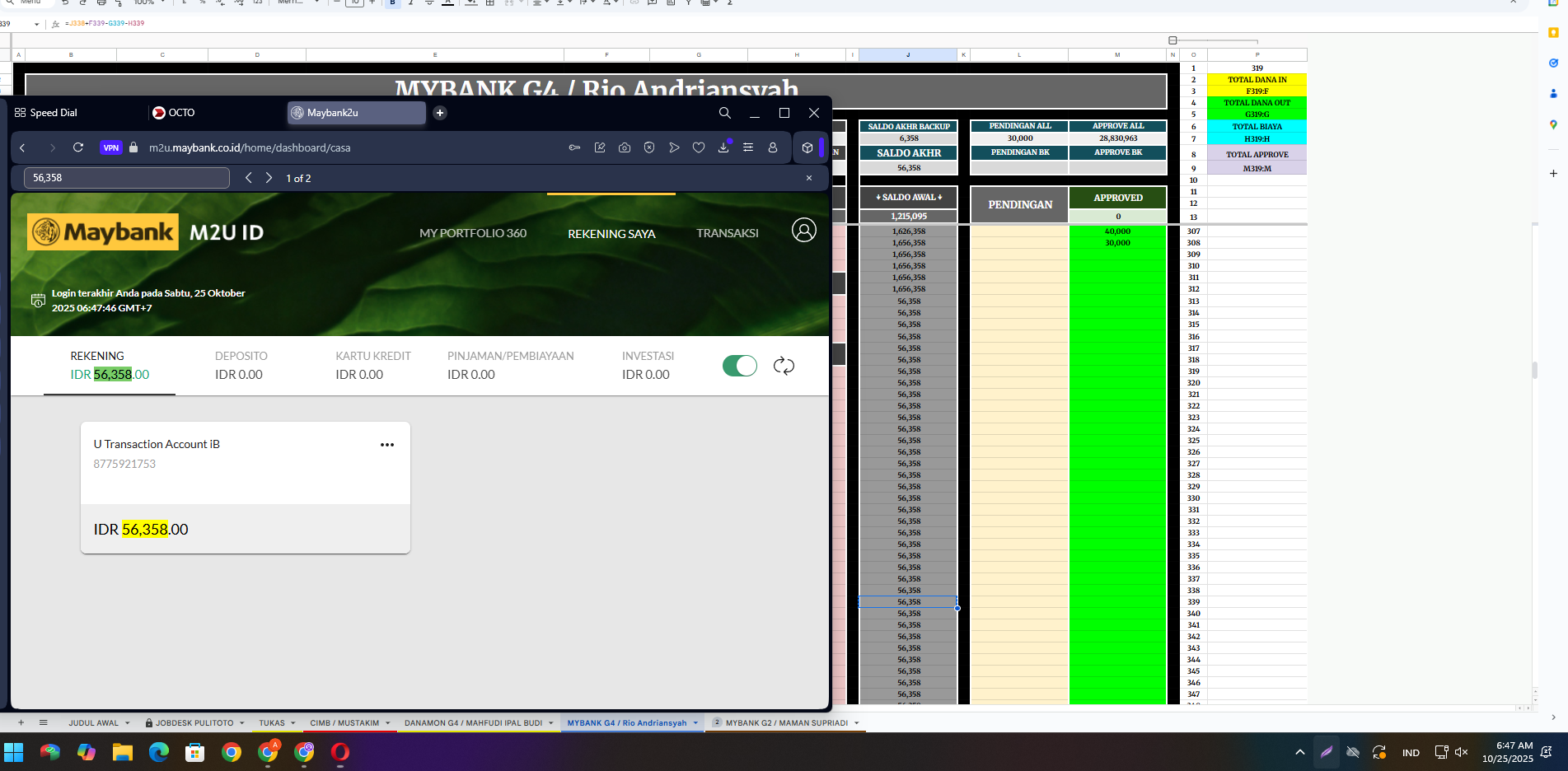The width and height of the screenshot is (1568, 771).
Task: Open the MYBANK G2 / MAMAN SUPRIADI sheet
Action: [x=787, y=723]
